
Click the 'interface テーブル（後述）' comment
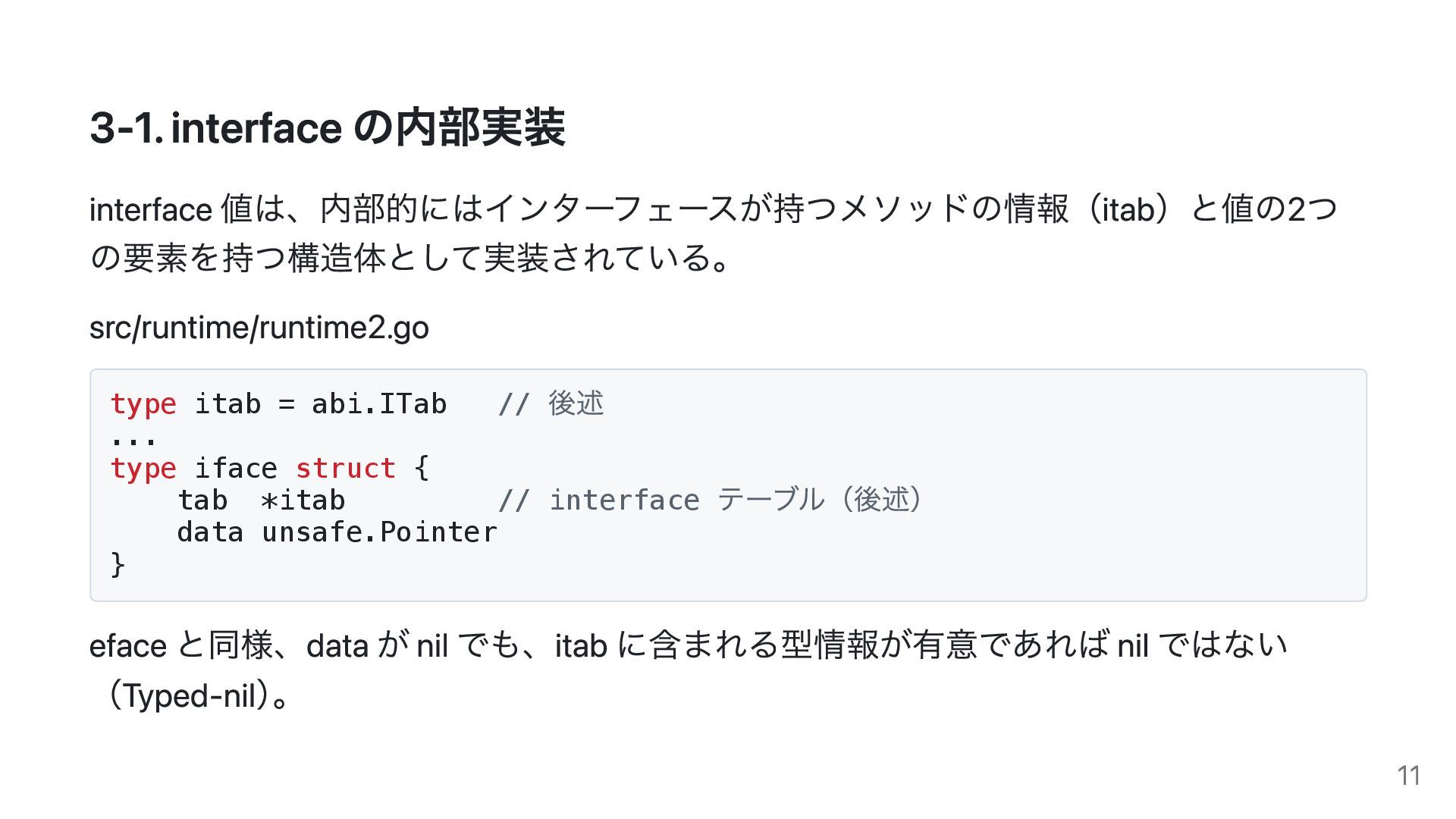click(x=711, y=500)
